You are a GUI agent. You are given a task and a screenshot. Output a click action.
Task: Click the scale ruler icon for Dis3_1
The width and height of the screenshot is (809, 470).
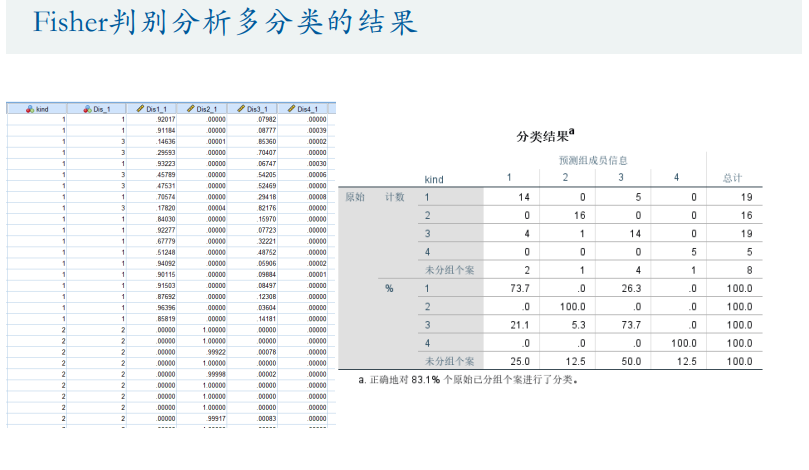tap(240, 109)
